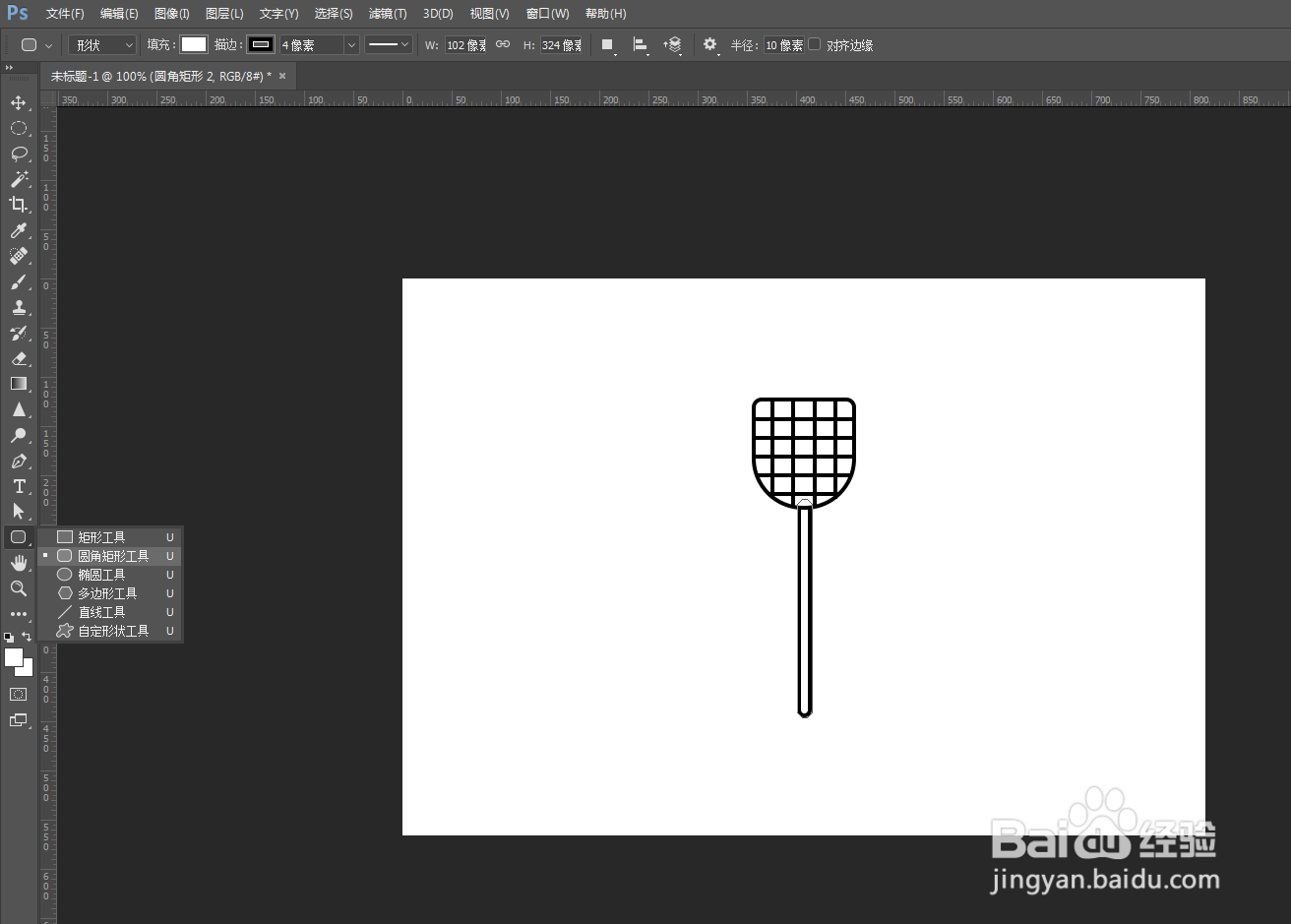This screenshot has width=1291, height=924.
Task: Open the stroke line style dropdown
Action: click(389, 44)
